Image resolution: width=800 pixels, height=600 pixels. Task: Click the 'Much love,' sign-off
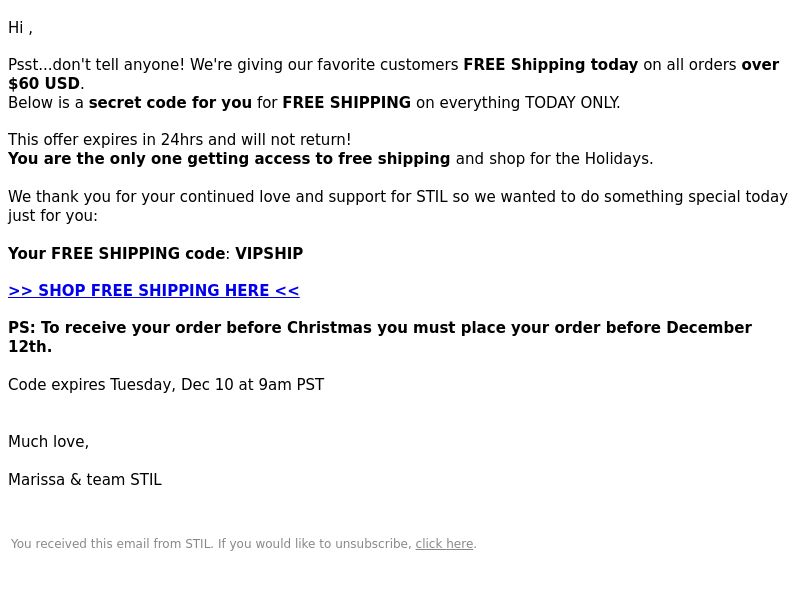click(48, 442)
